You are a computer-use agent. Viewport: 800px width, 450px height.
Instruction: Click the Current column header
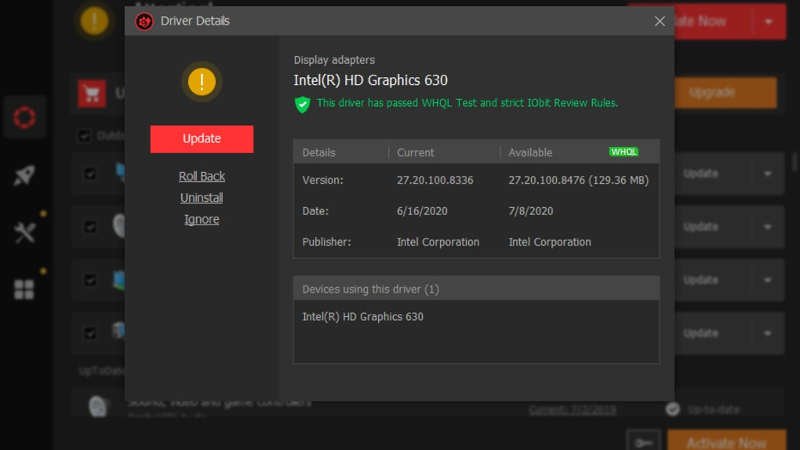(x=415, y=153)
